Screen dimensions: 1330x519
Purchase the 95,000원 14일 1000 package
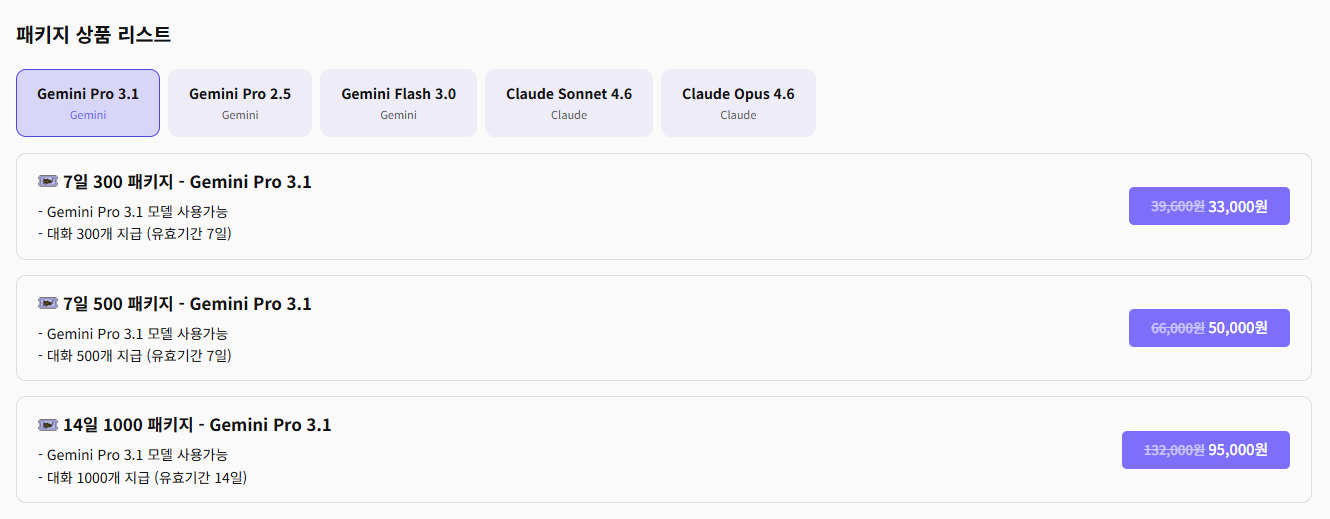(1205, 450)
